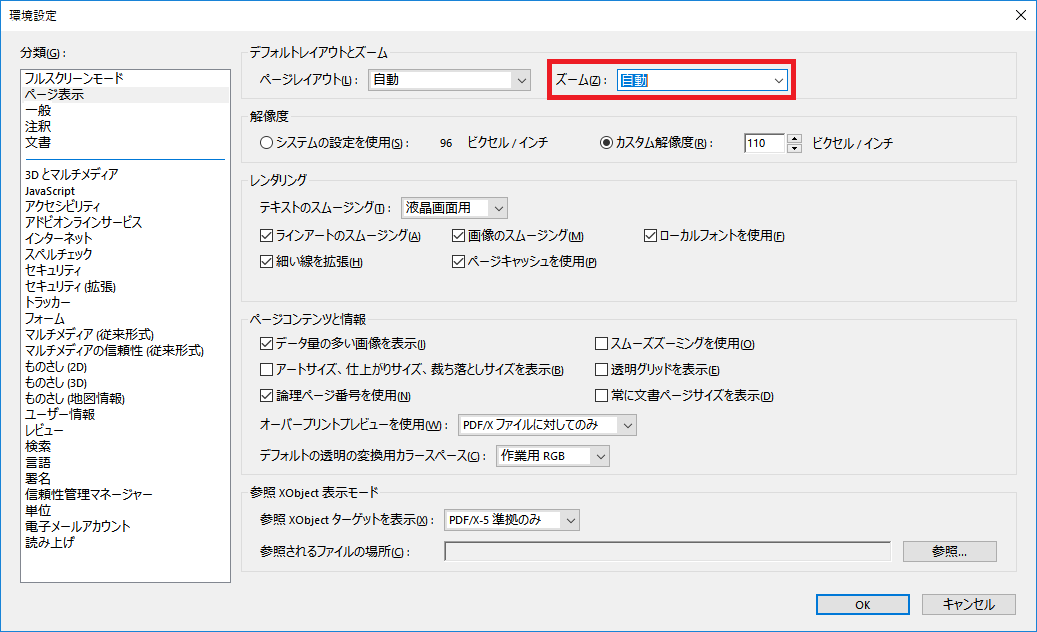Open ページレイアウト dropdown
The image size is (1037, 632).
pyautogui.click(x=449, y=80)
